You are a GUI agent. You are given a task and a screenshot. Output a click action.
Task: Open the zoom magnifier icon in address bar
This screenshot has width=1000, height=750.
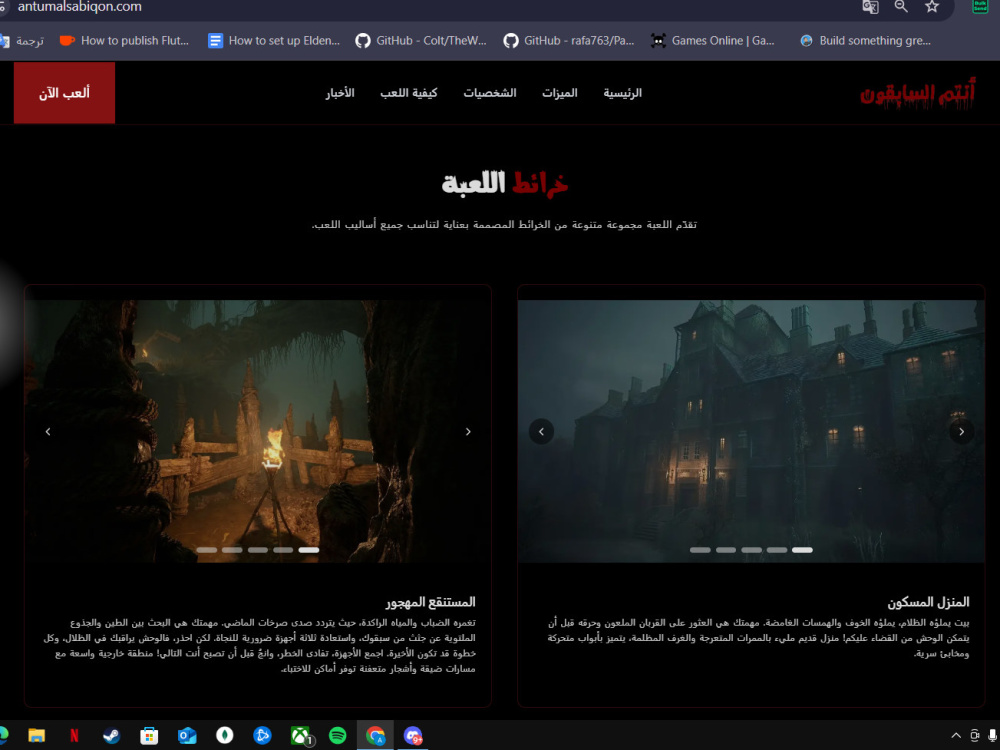[x=901, y=6]
